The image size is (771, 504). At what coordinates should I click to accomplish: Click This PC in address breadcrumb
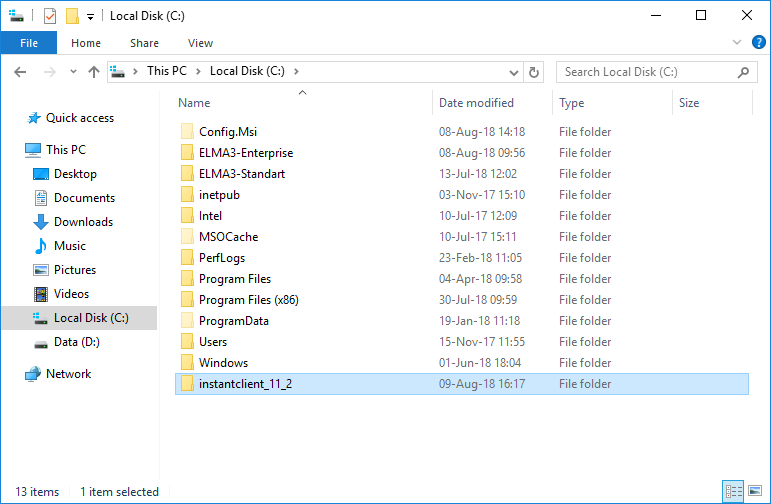point(165,71)
